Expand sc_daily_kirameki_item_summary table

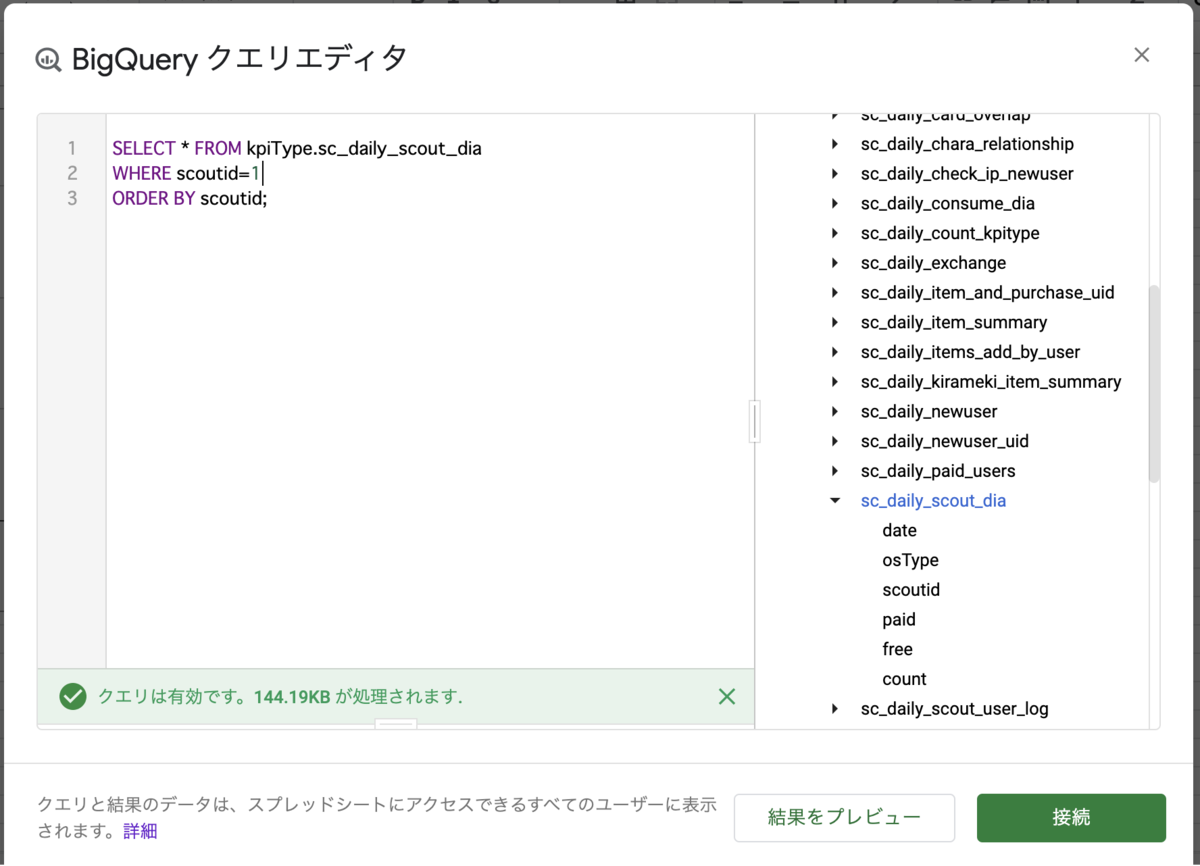click(x=835, y=382)
